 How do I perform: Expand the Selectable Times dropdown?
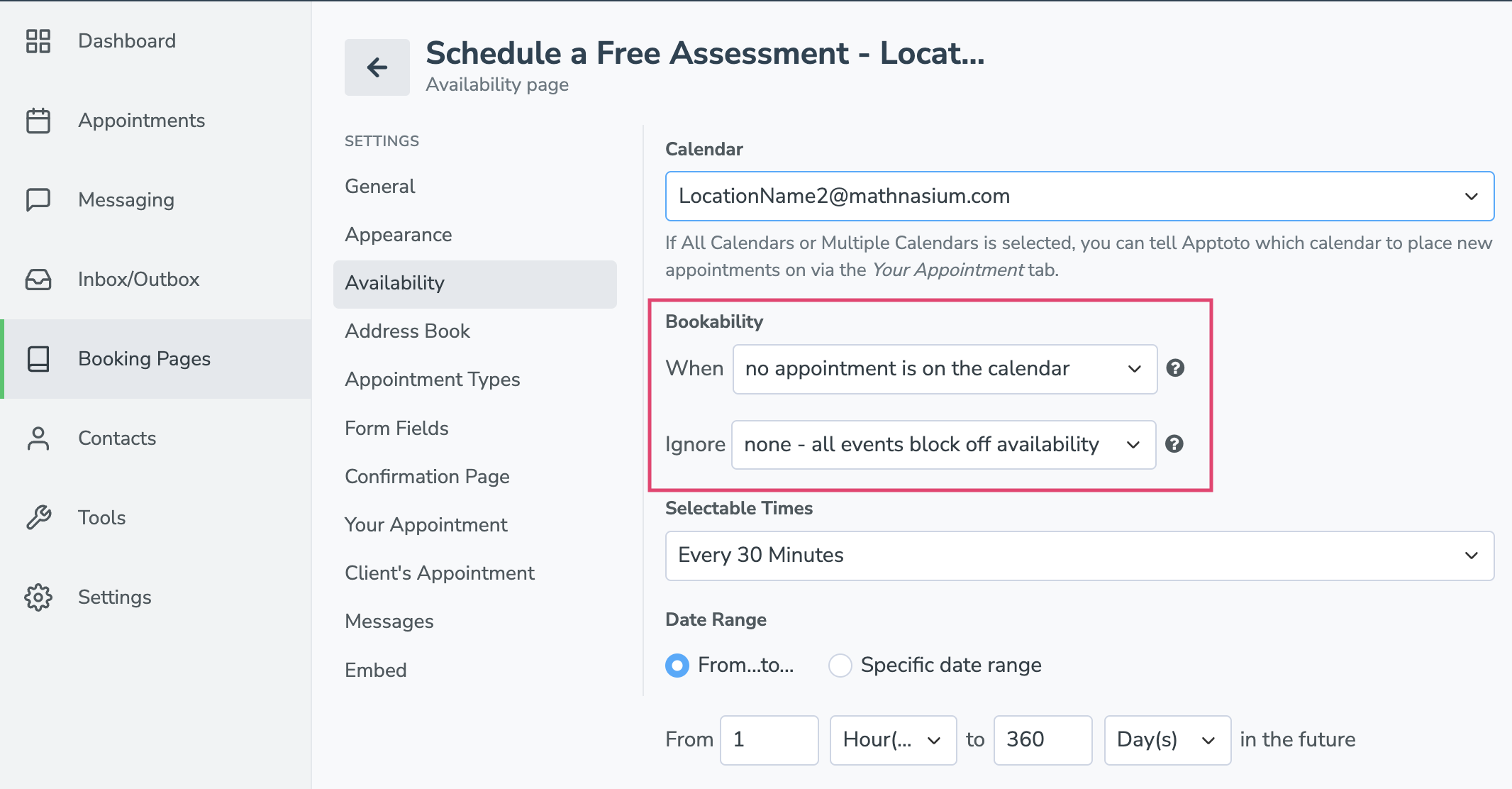click(x=1079, y=556)
